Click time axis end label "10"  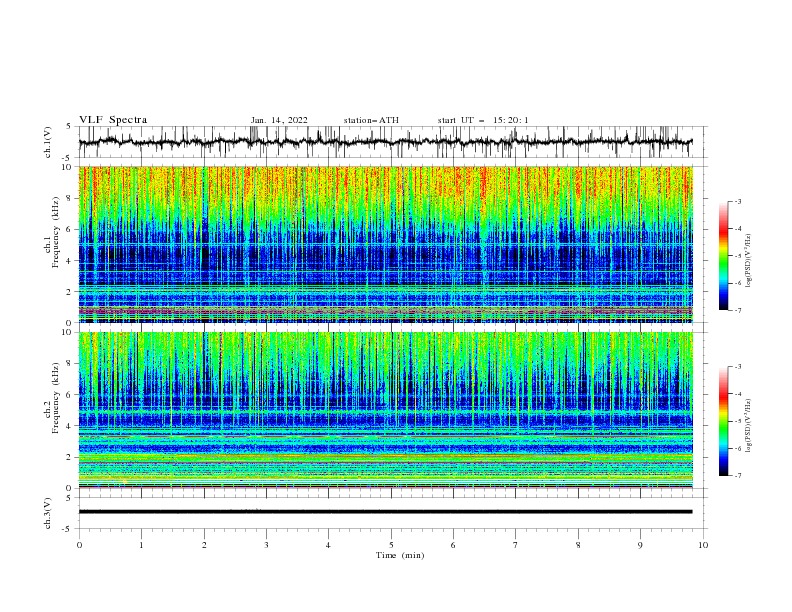pos(703,545)
